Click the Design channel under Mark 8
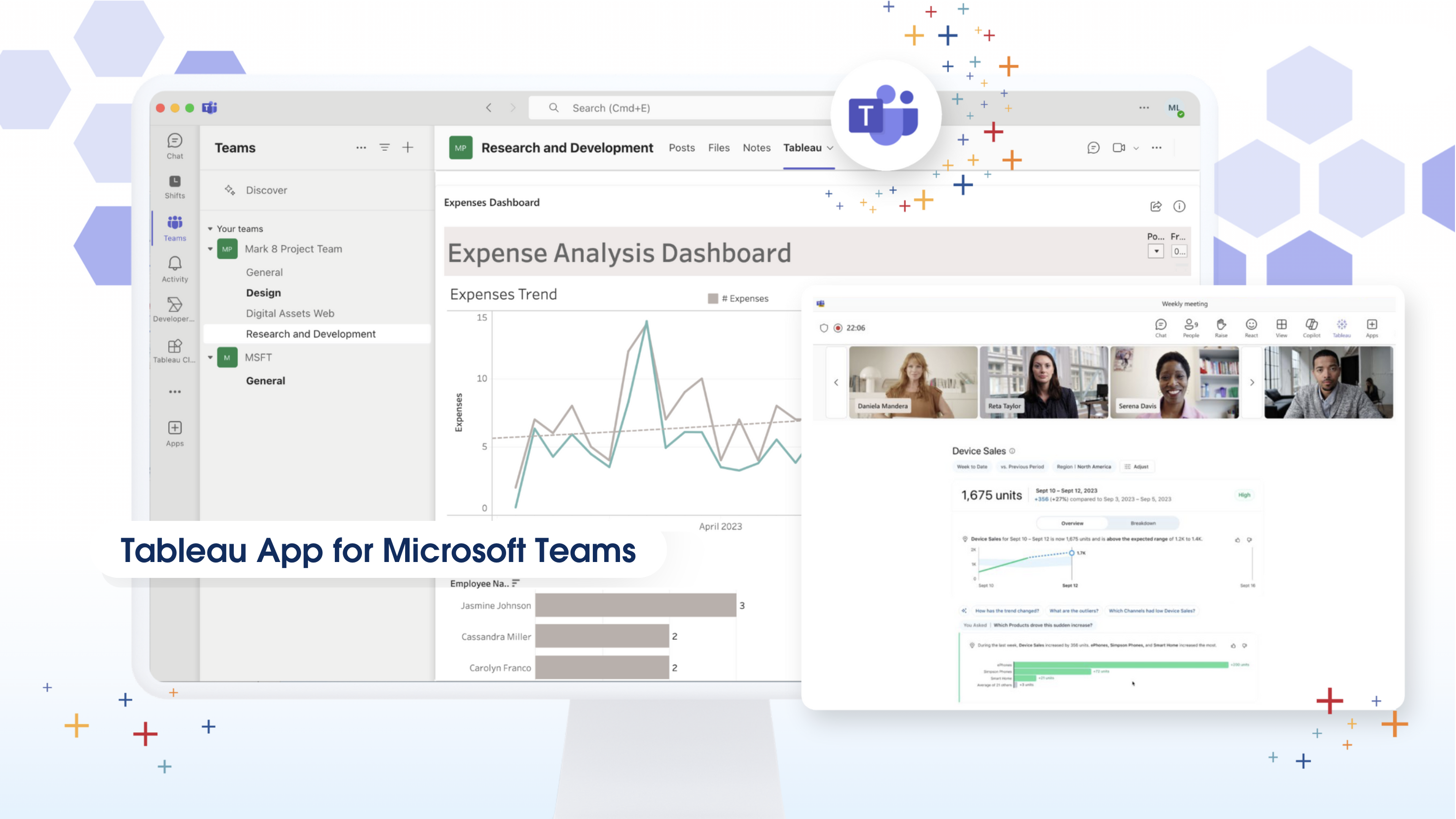The width and height of the screenshot is (1456, 819). pos(263,292)
